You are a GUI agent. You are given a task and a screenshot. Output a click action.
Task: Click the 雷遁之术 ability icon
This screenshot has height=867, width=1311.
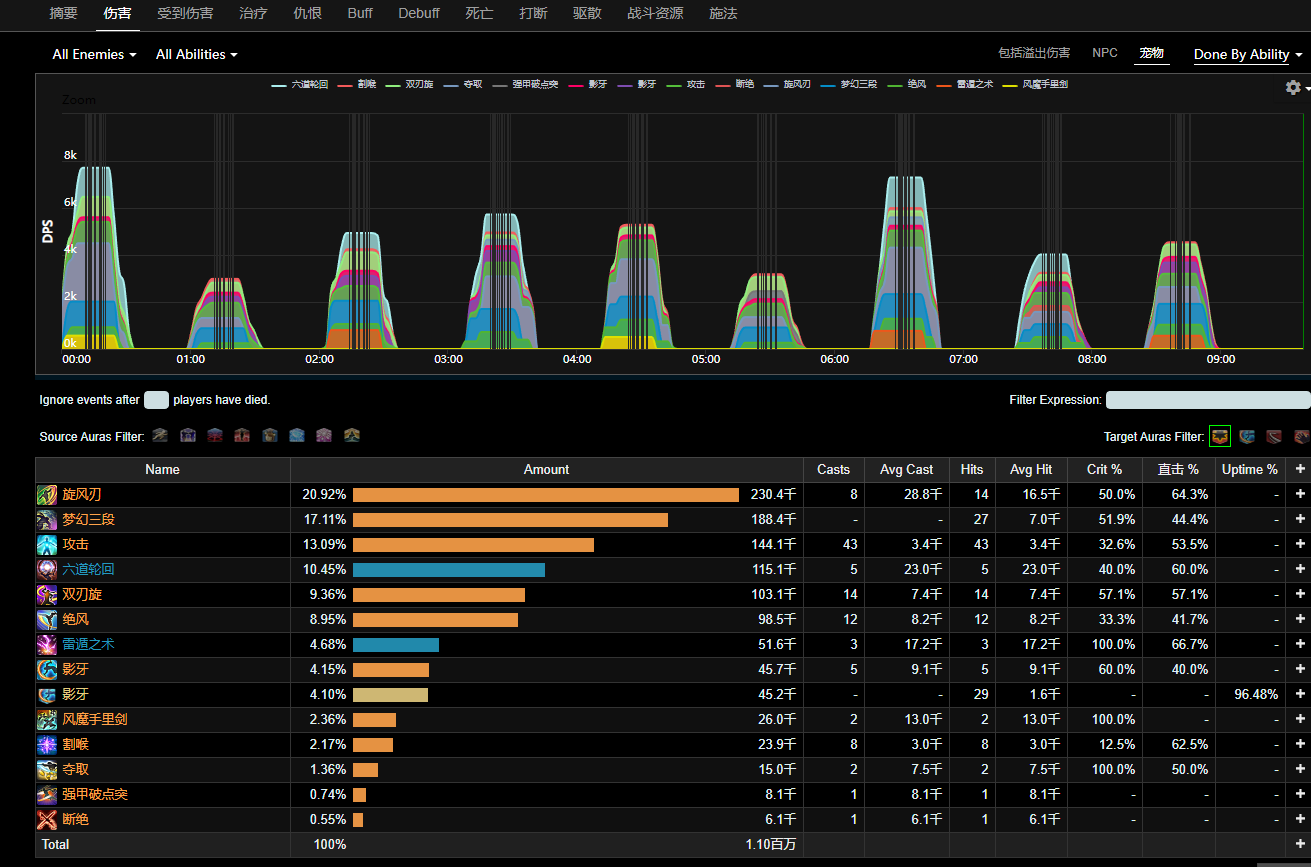tap(47, 645)
